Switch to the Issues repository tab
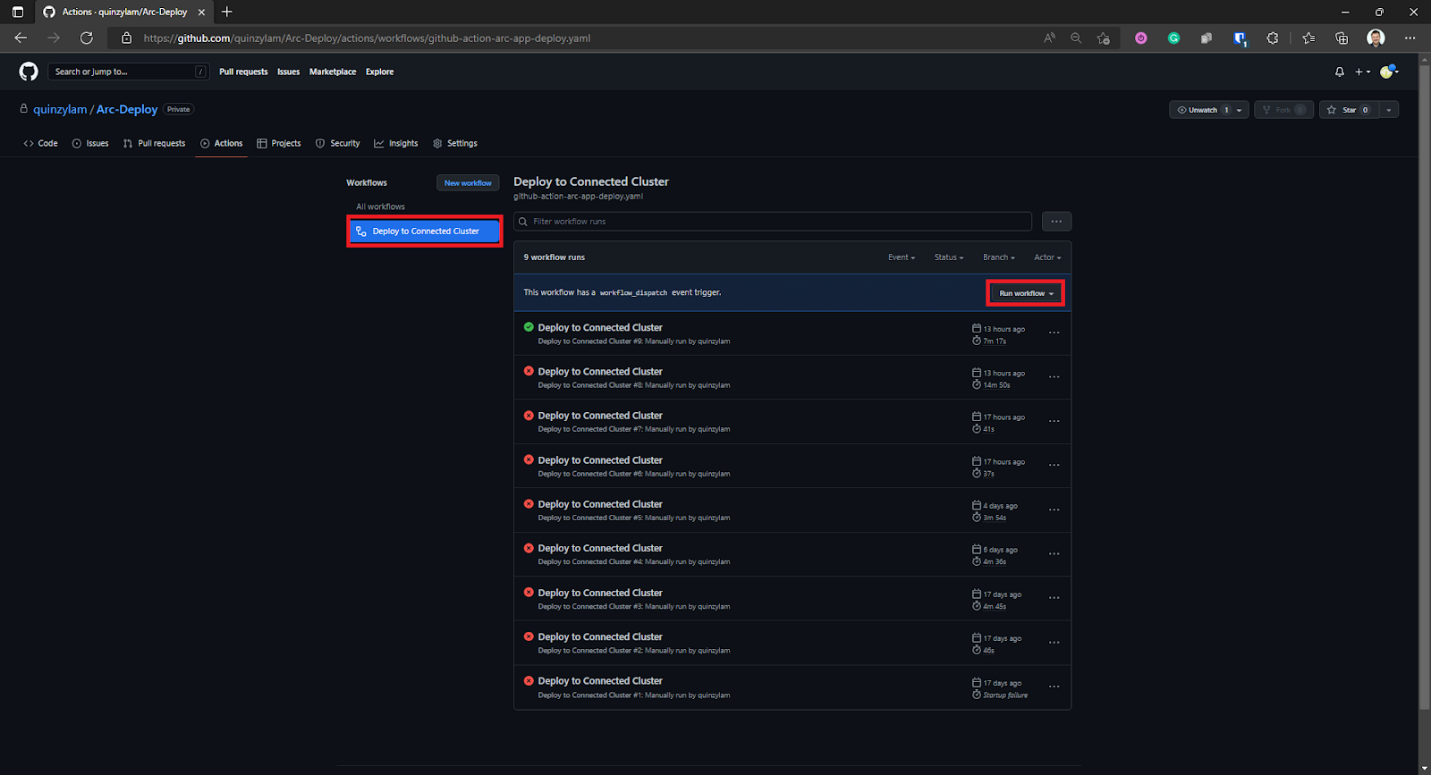Viewport: 1431px width, 775px height. point(90,143)
